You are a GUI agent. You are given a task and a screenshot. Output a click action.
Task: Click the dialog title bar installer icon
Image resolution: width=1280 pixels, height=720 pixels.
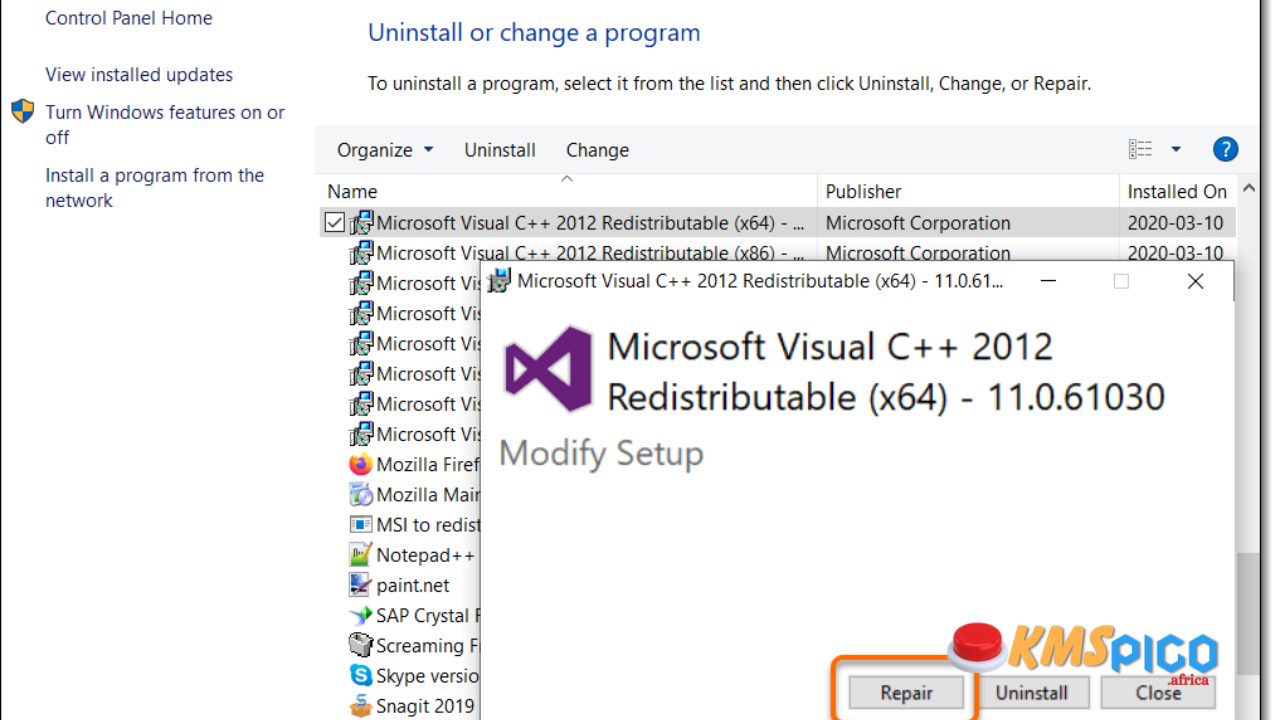[x=499, y=281]
